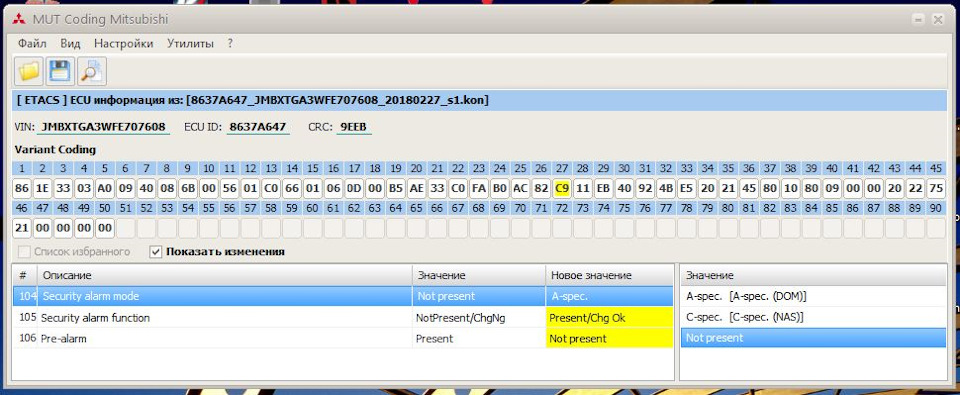Click the Mitsubishi logo in the title bar

[x=18, y=20]
